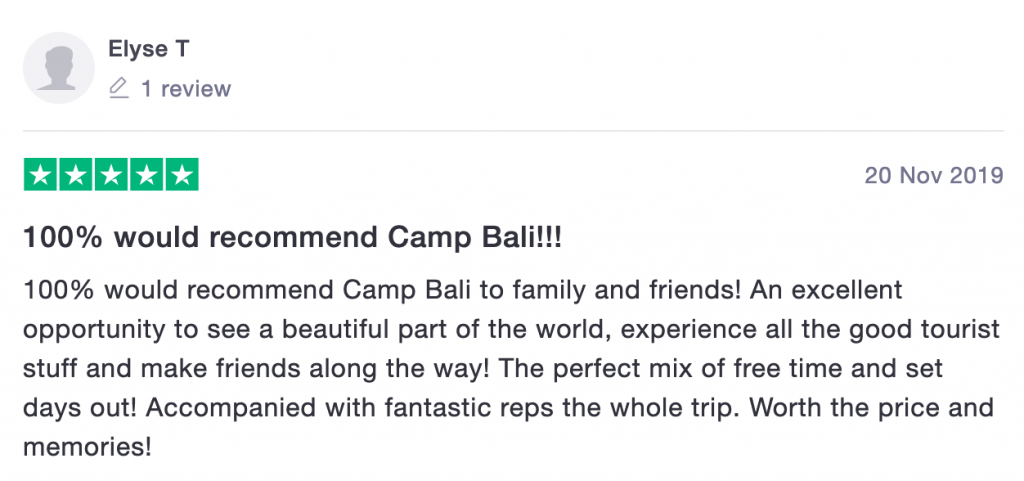This screenshot has height=481, width=1024.
Task: Click the 20 Nov 2019 date
Action: click(934, 176)
